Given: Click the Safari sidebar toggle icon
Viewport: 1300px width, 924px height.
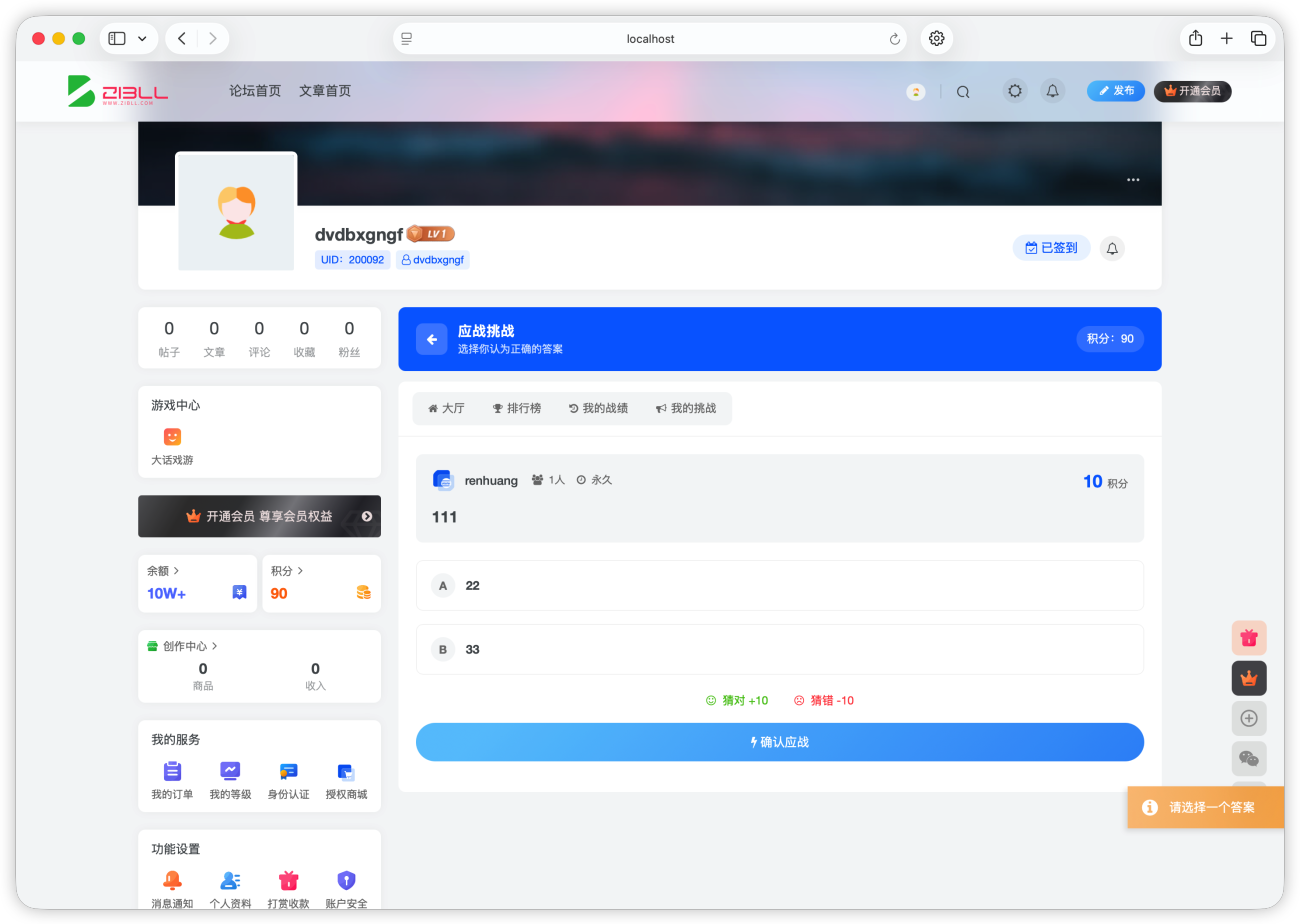Looking at the screenshot, I should [x=117, y=38].
